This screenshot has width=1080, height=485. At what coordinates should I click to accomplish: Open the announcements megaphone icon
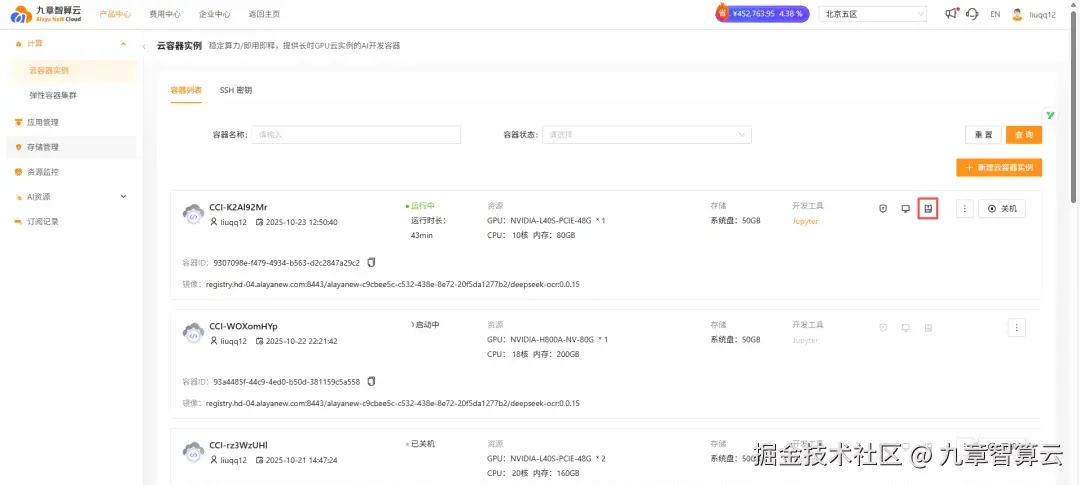(951, 14)
